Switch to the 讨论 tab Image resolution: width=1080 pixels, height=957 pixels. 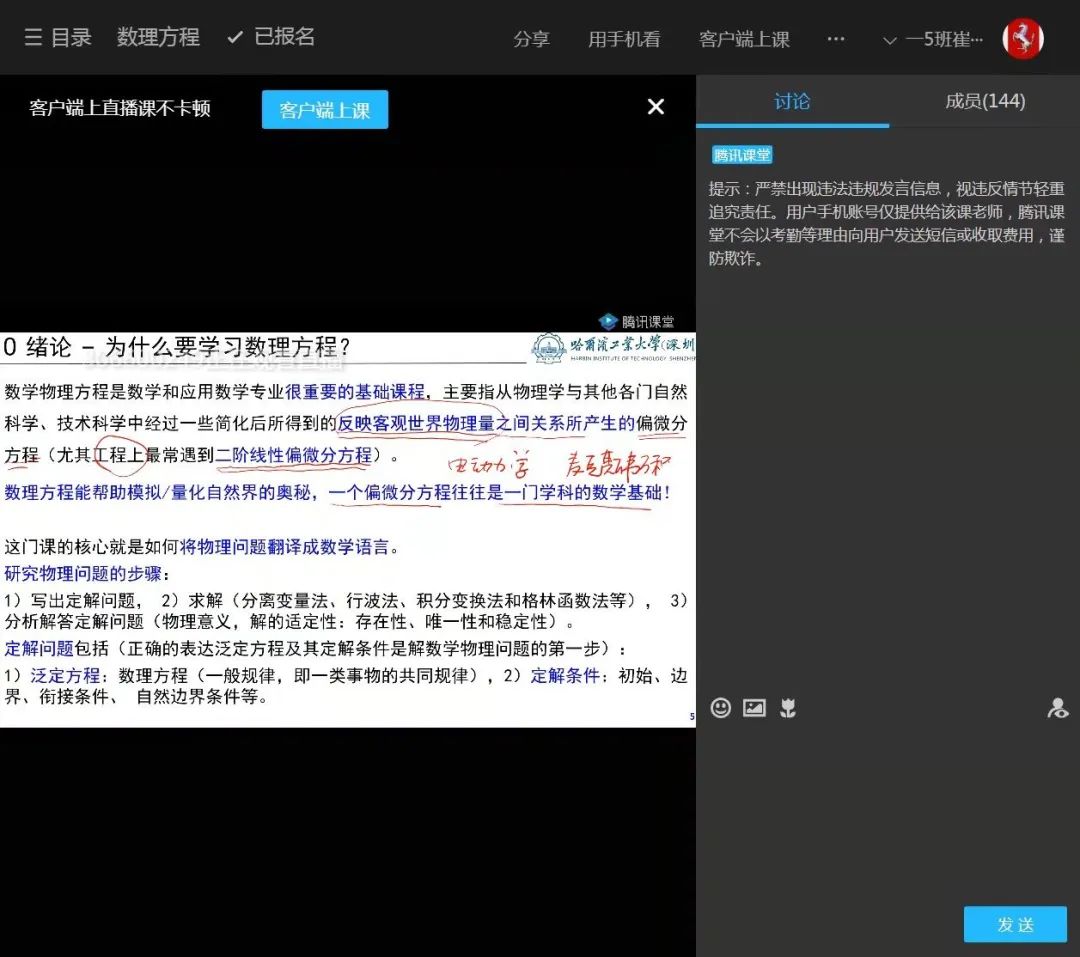tap(792, 101)
